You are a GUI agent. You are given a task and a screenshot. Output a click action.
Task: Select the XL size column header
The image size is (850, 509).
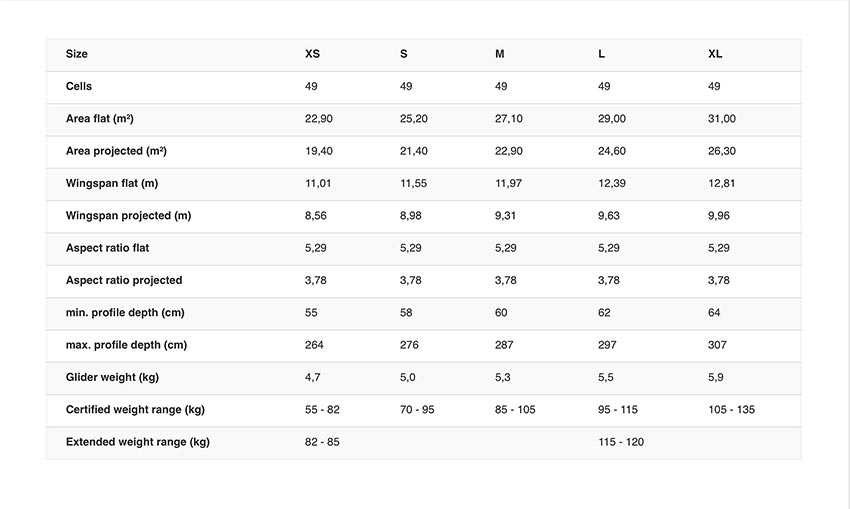pos(715,54)
